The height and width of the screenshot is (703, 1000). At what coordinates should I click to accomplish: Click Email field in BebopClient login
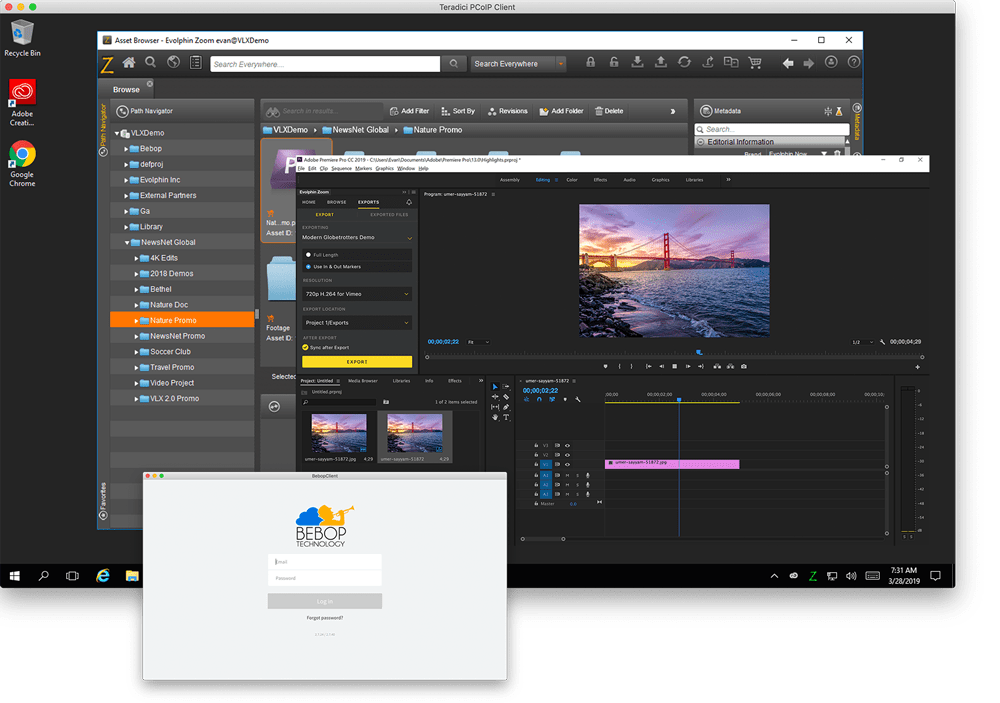pos(325,561)
